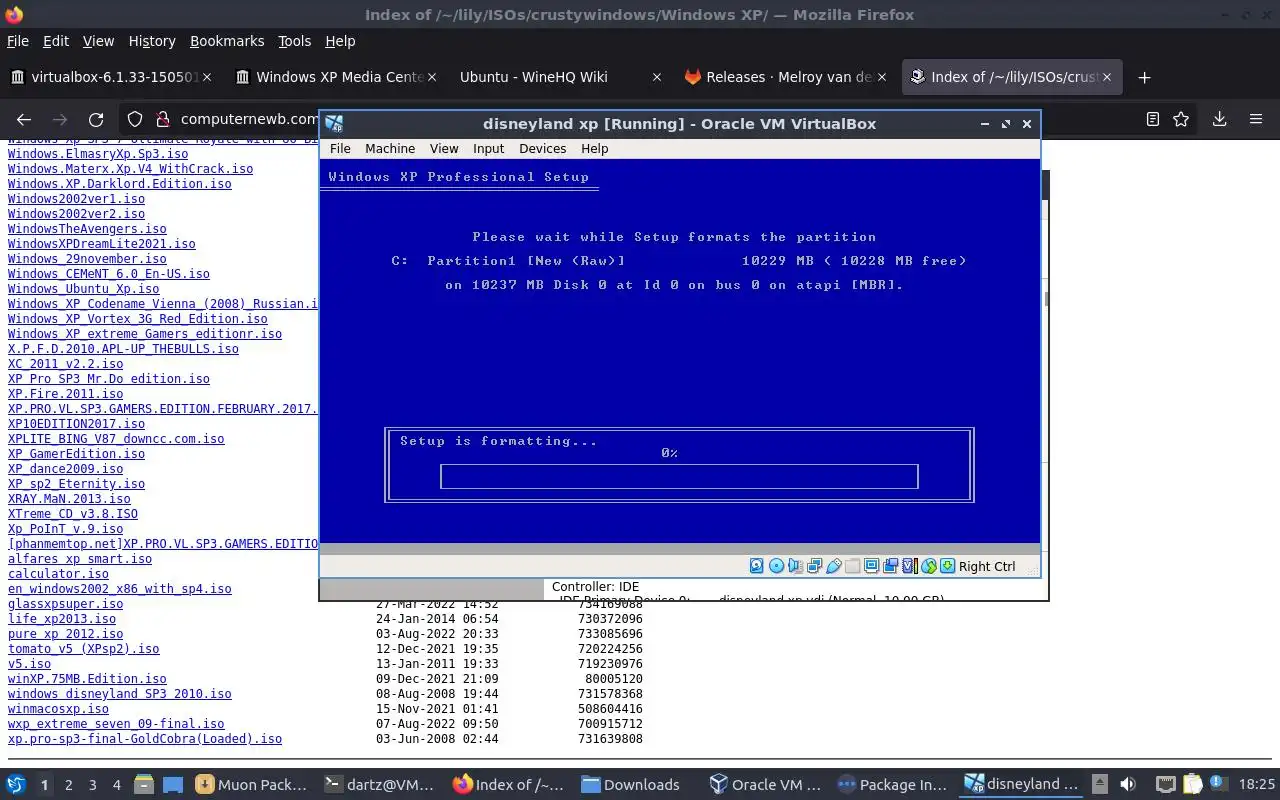Open the calculator.iso link
The image size is (1280, 800).
tap(58, 574)
